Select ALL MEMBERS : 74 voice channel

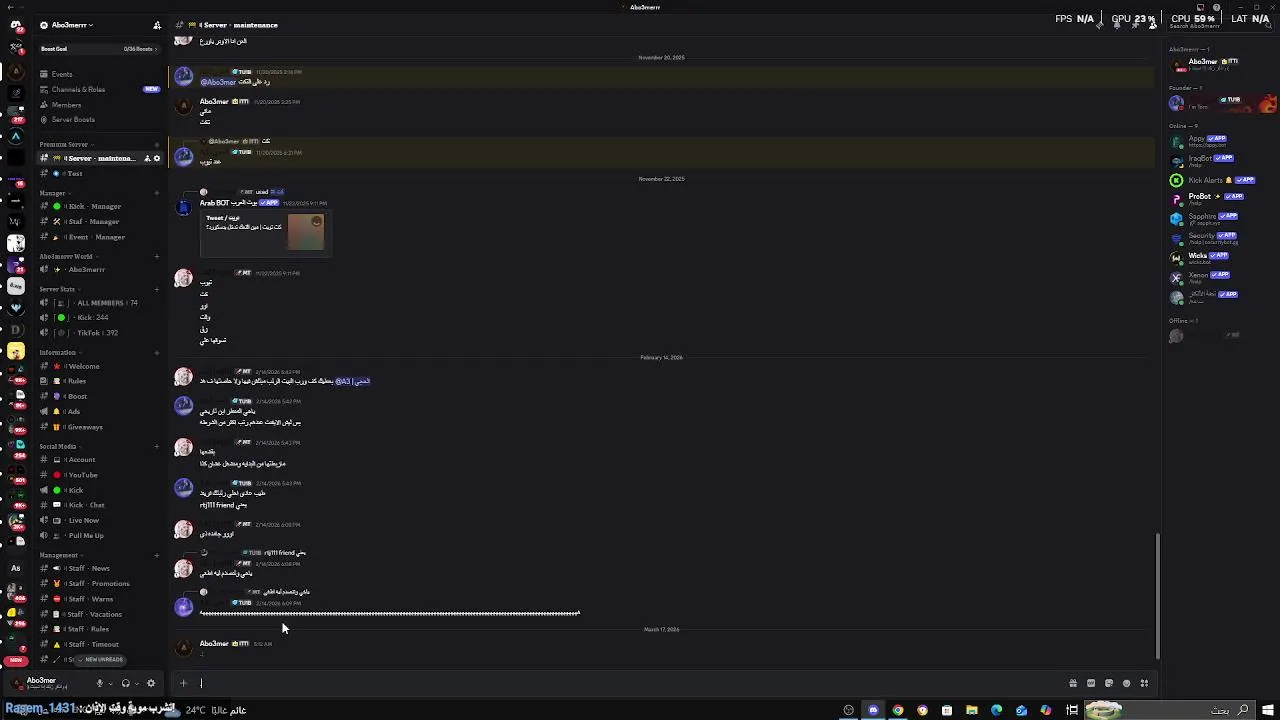[98, 303]
